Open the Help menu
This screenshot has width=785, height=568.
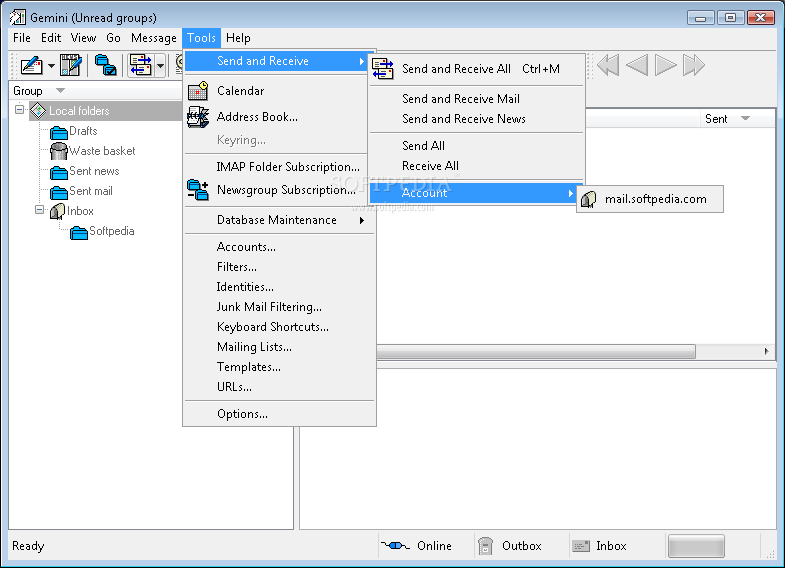238,38
